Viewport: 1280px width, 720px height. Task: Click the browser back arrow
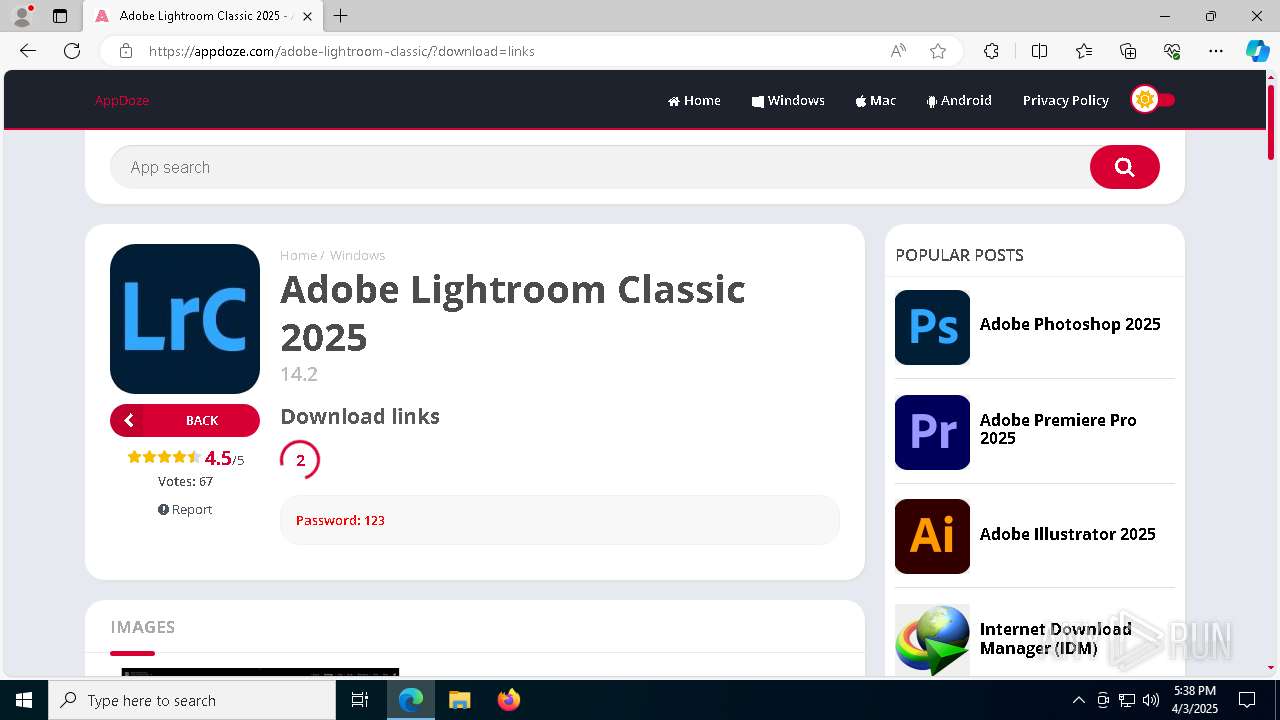28,51
